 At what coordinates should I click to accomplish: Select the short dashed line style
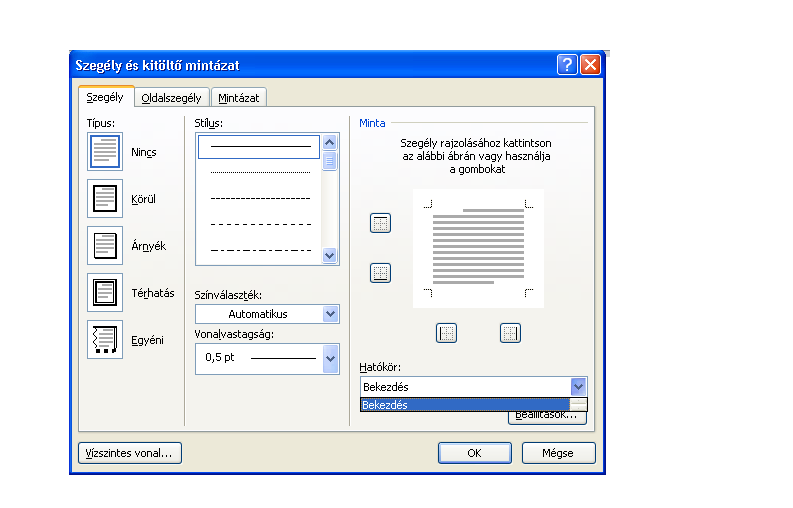point(259,198)
